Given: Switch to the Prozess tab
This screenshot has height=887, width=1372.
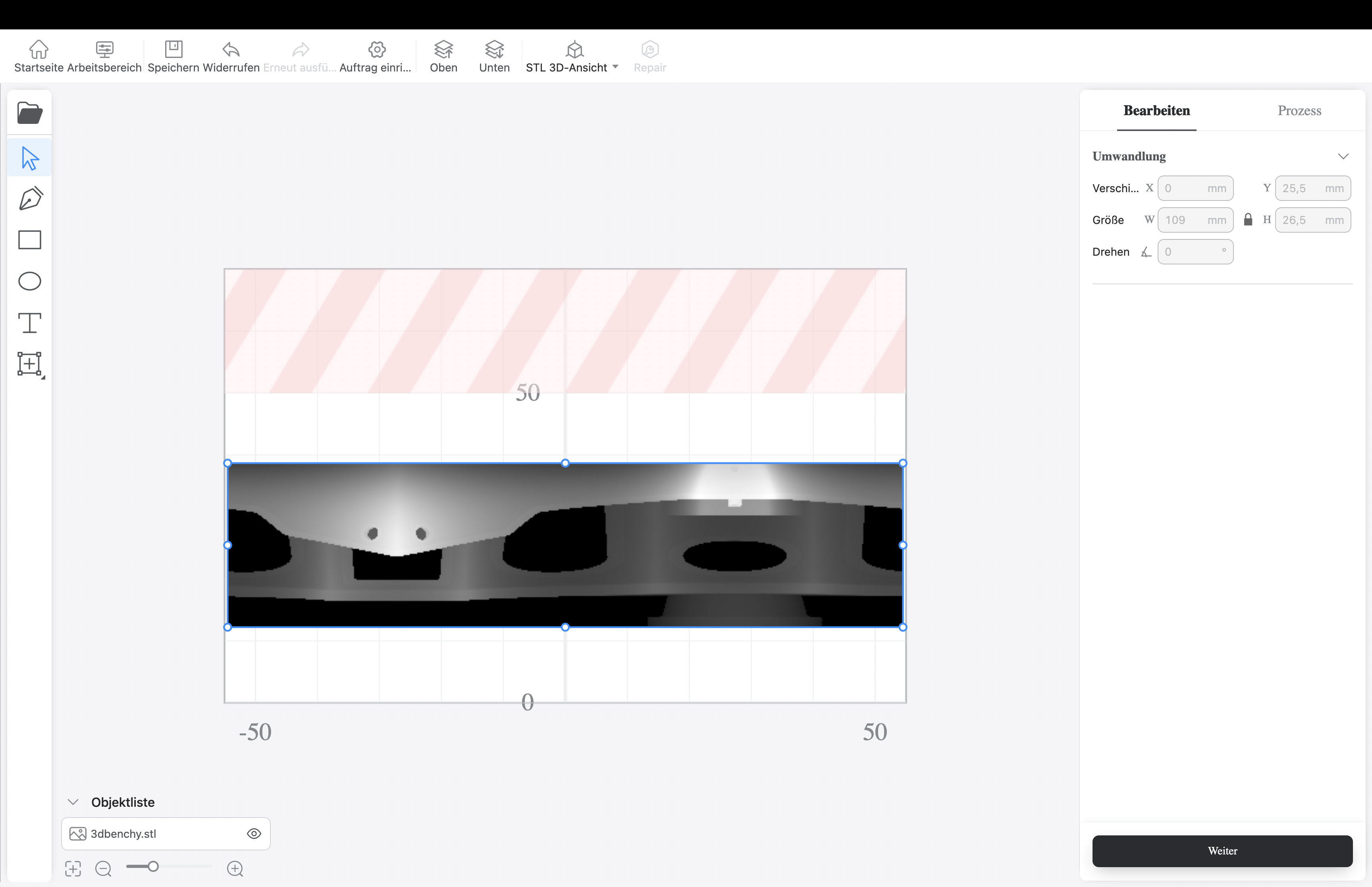Looking at the screenshot, I should pos(1299,111).
